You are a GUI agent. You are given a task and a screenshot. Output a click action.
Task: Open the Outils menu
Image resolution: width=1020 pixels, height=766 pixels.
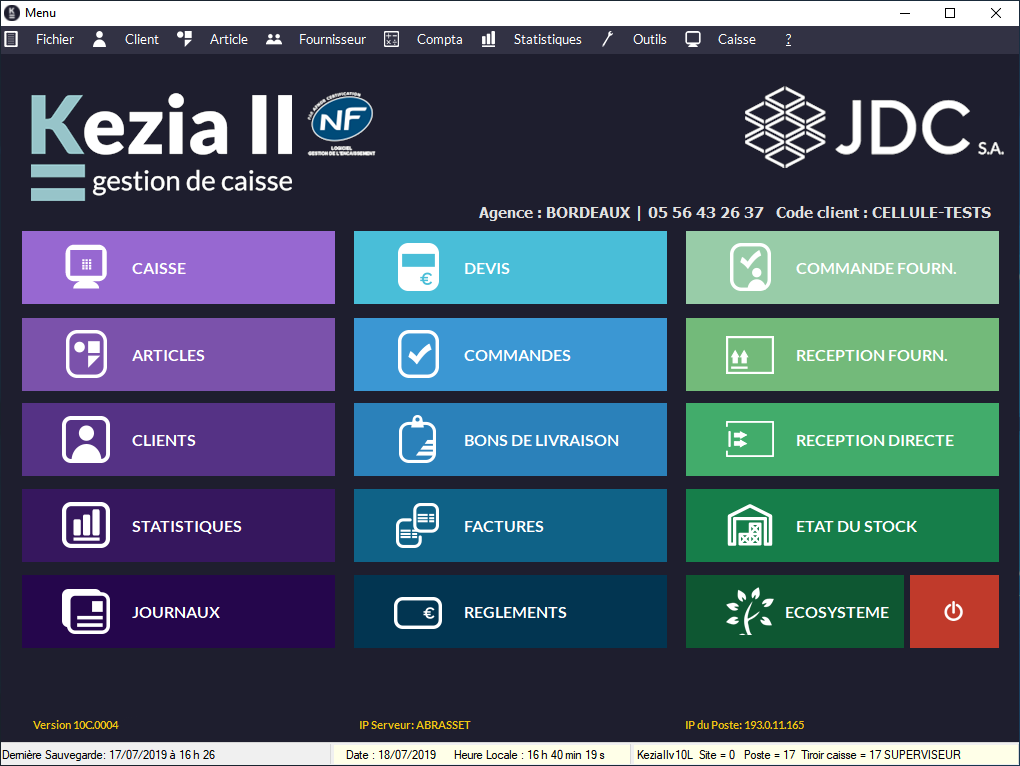pos(649,39)
